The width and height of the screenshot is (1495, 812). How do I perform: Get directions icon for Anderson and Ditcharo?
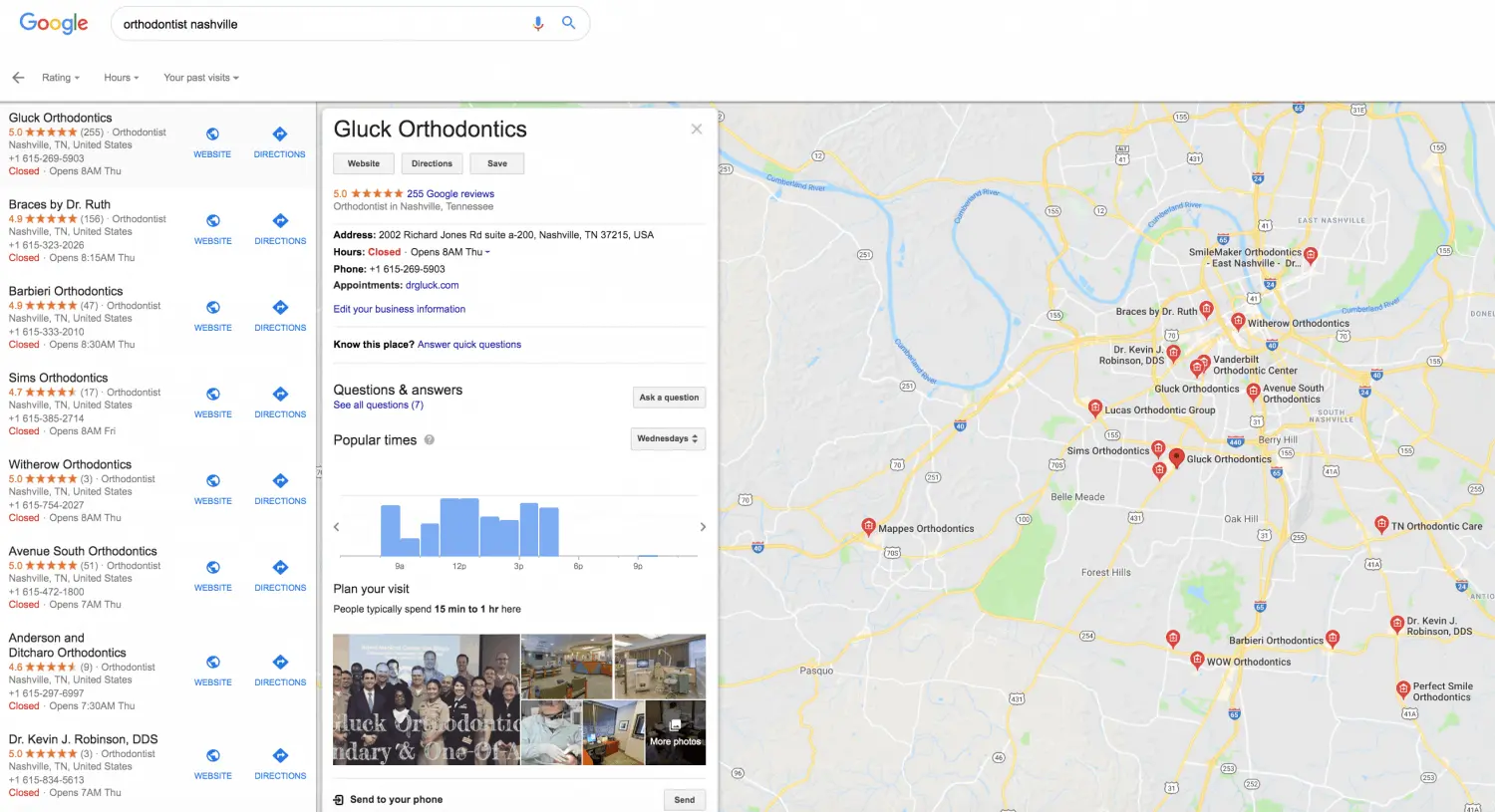tap(280, 662)
